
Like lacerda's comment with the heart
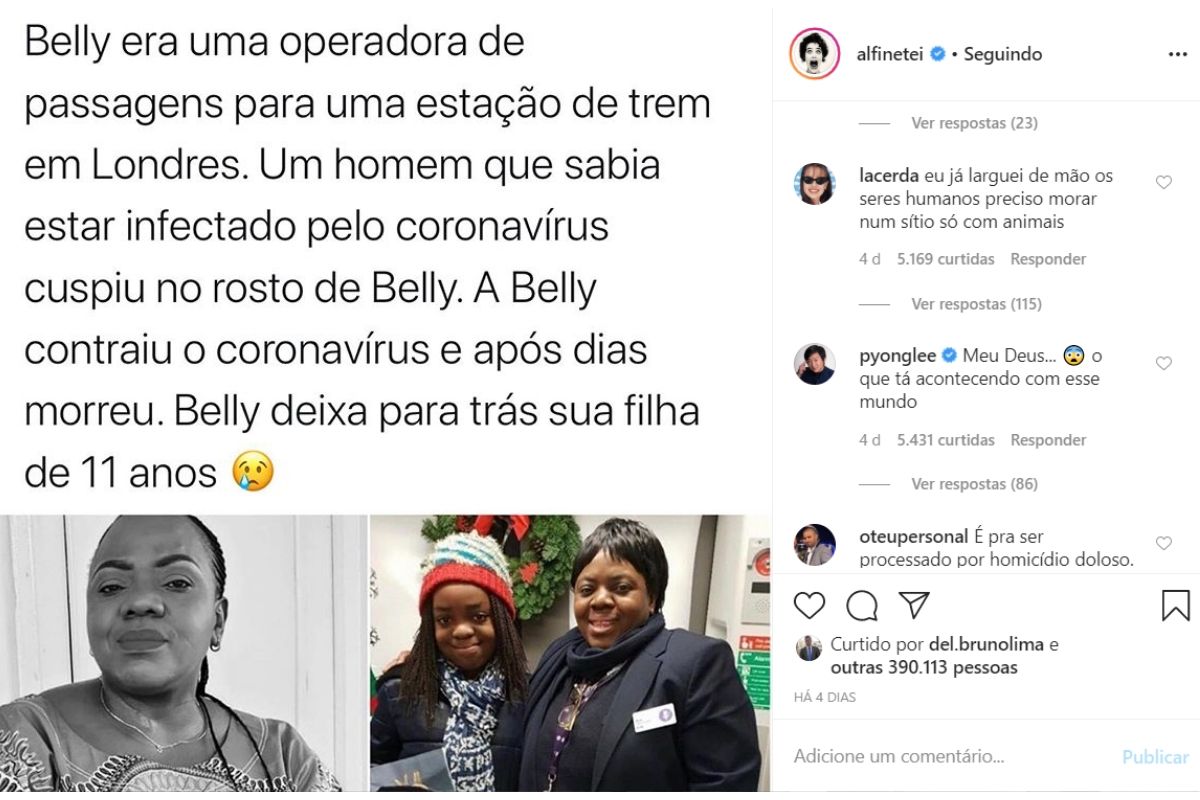coord(1163,182)
